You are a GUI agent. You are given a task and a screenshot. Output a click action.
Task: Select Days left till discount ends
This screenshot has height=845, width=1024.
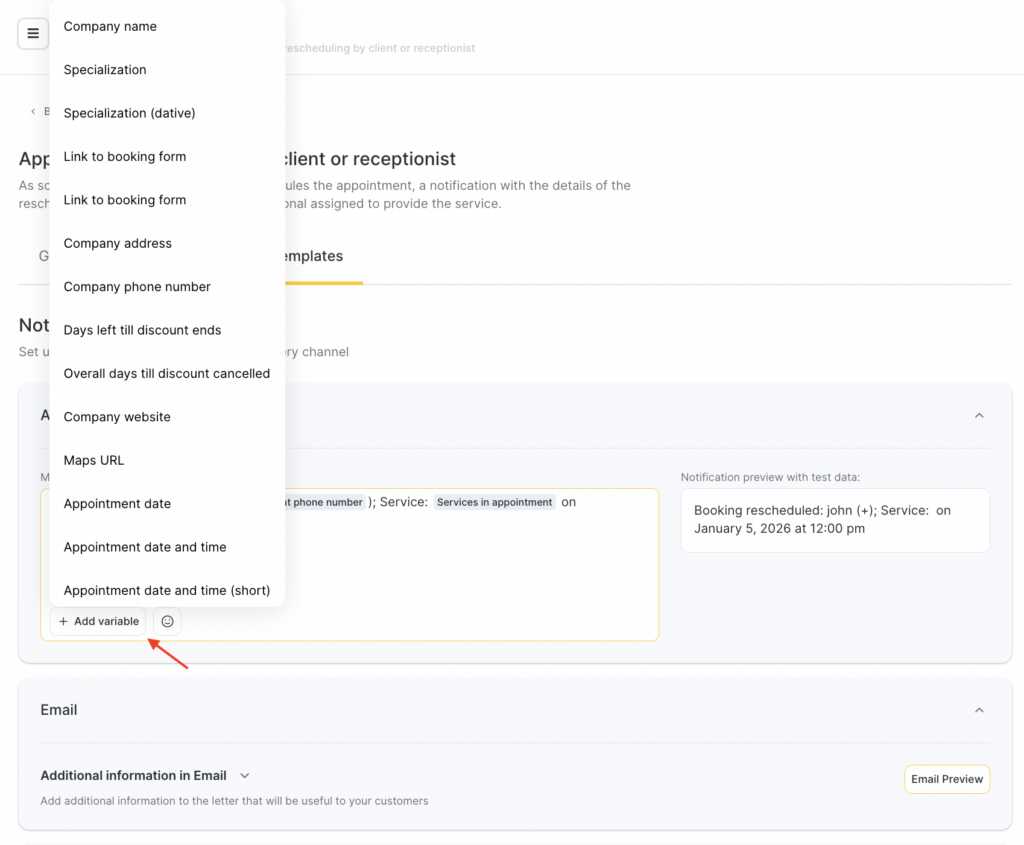click(x=142, y=330)
